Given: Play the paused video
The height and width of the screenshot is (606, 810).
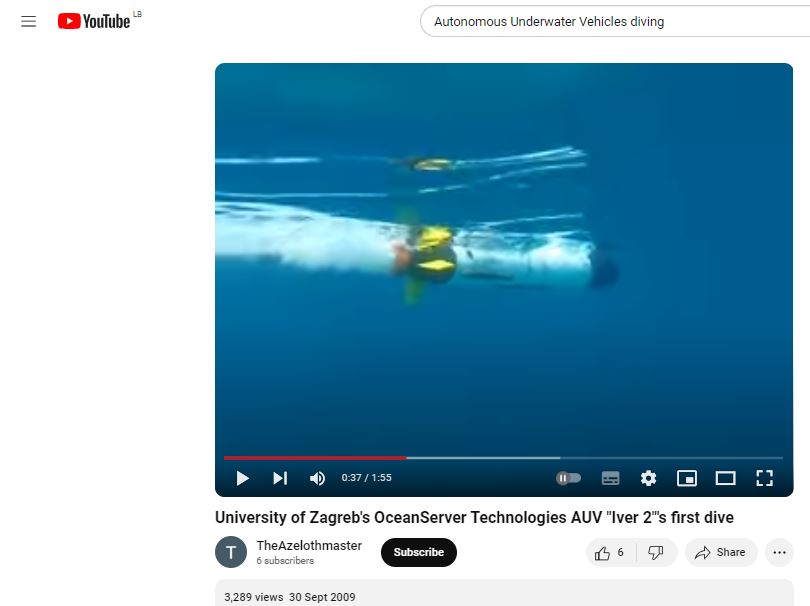Looking at the screenshot, I should [x=242, y=478].
